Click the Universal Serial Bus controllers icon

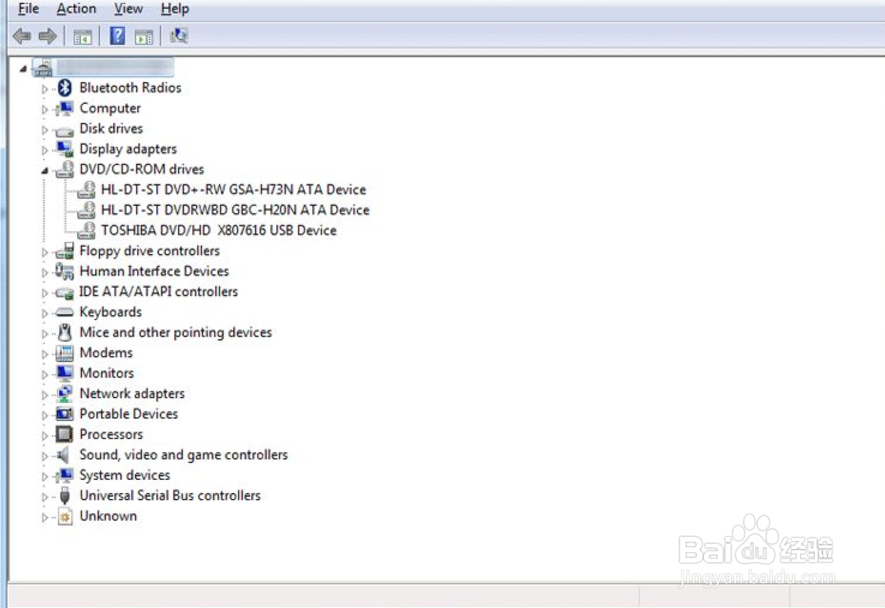(x=63, y=495)
